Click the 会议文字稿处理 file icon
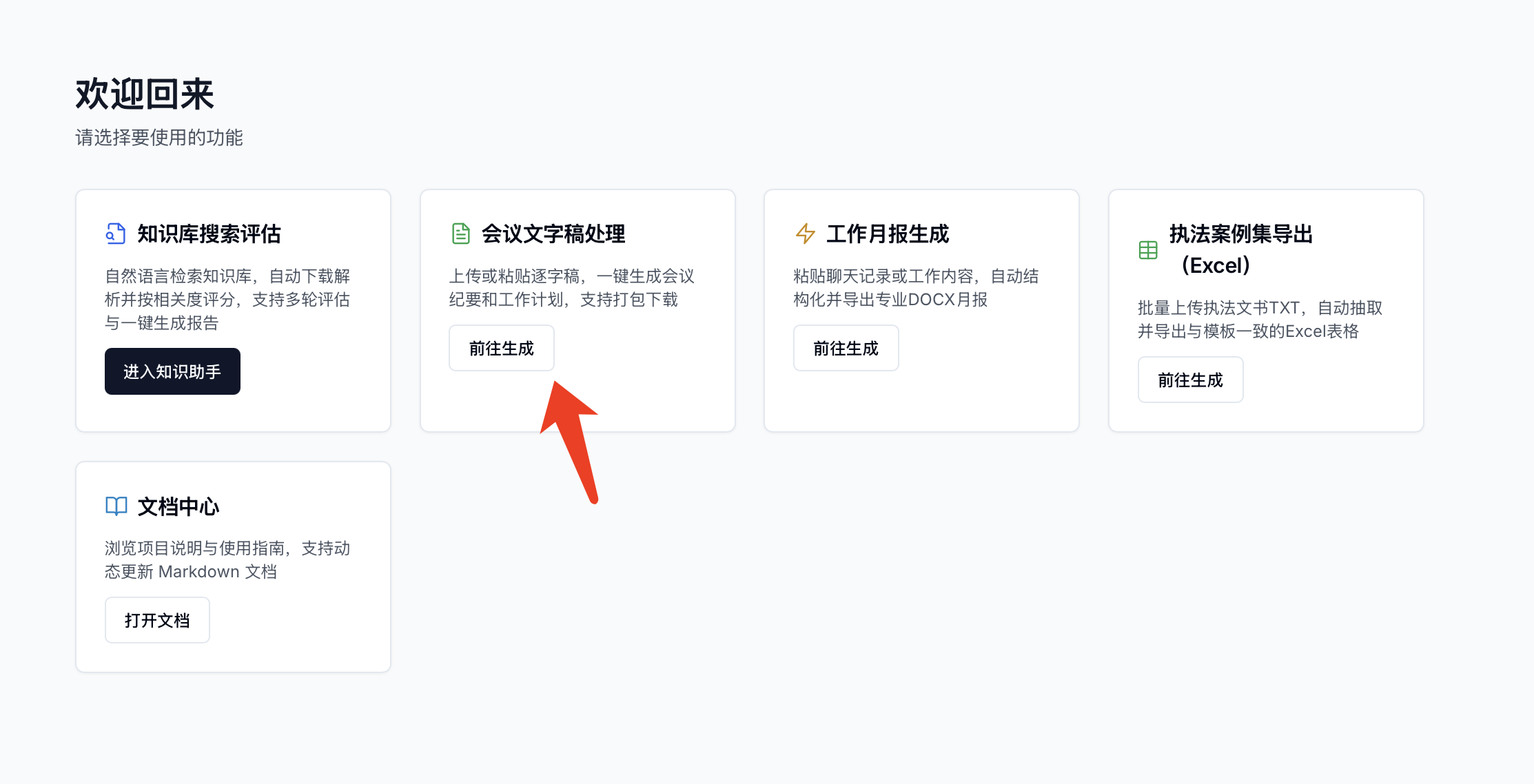Viewport: 1534px width, 784px height. click(460, 234)
